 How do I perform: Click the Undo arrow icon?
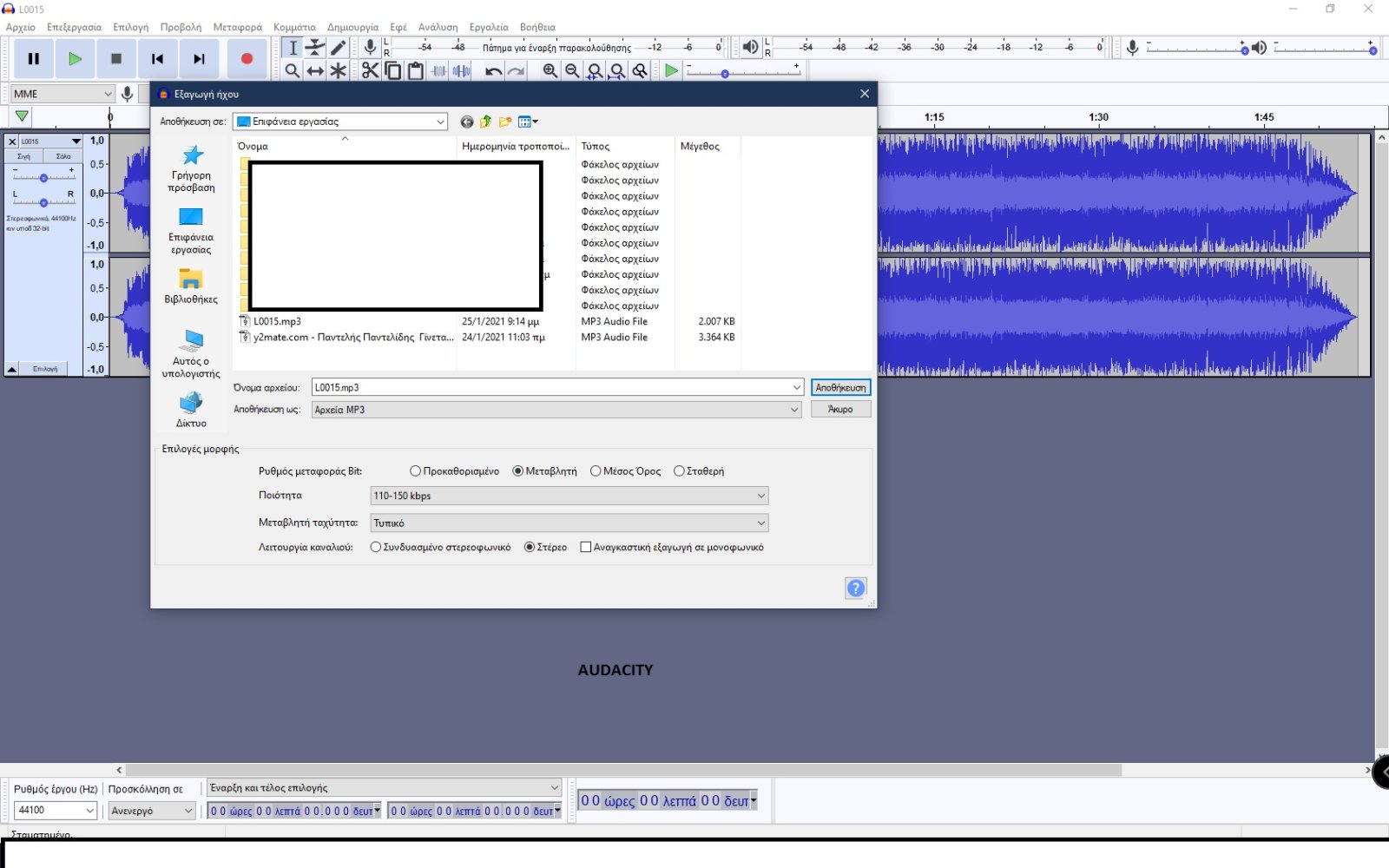click(493, 71)
